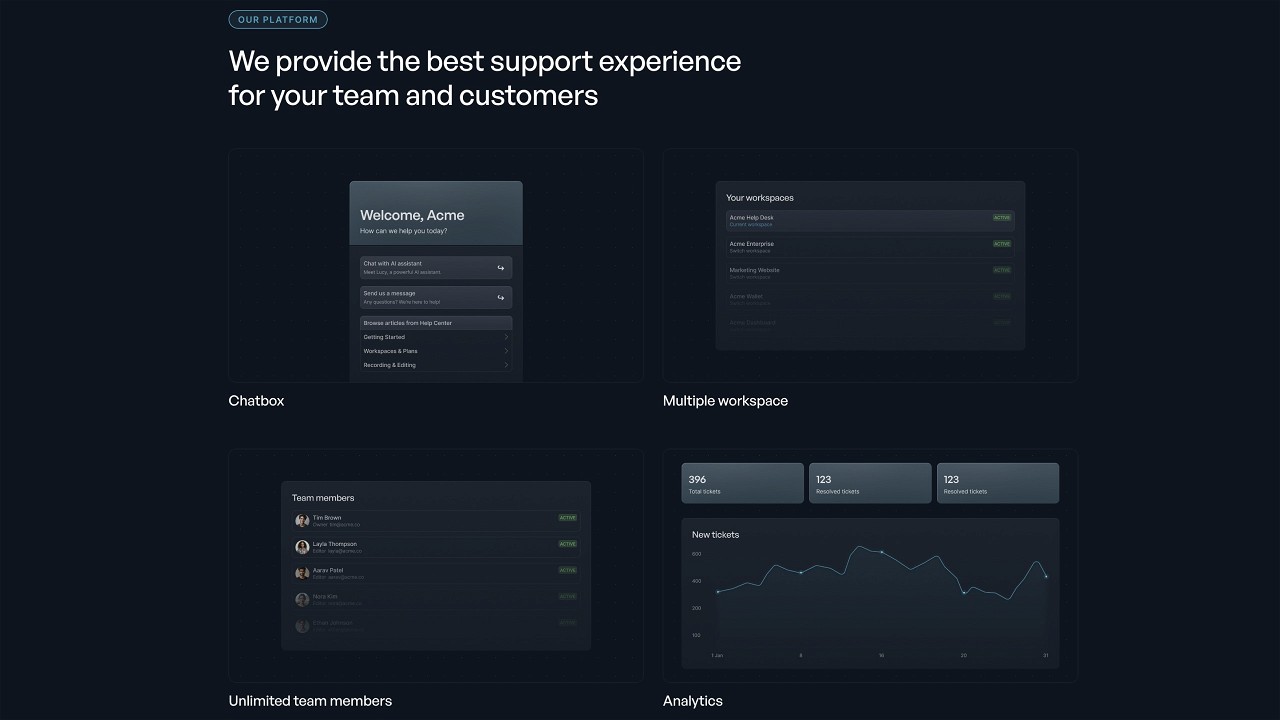Click Nora Kim's avatar
The image size is (1280, 720).
tap(302, 599)
